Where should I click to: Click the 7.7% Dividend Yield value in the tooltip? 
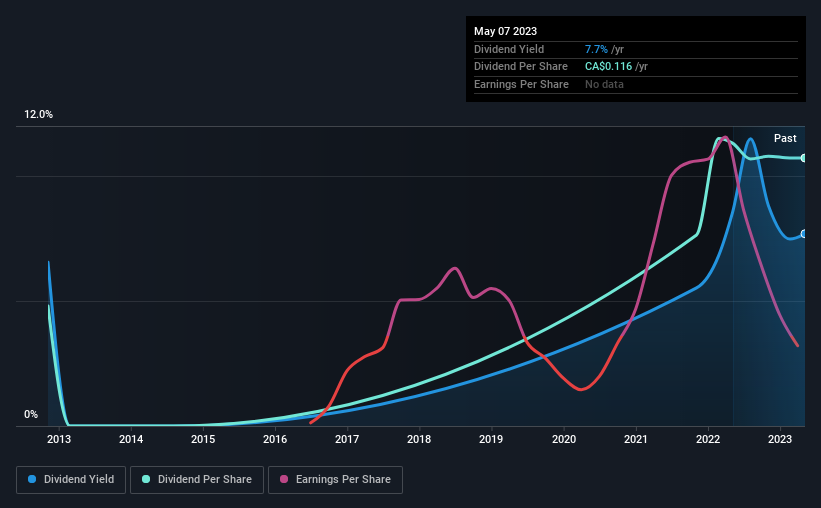point(596,49)
